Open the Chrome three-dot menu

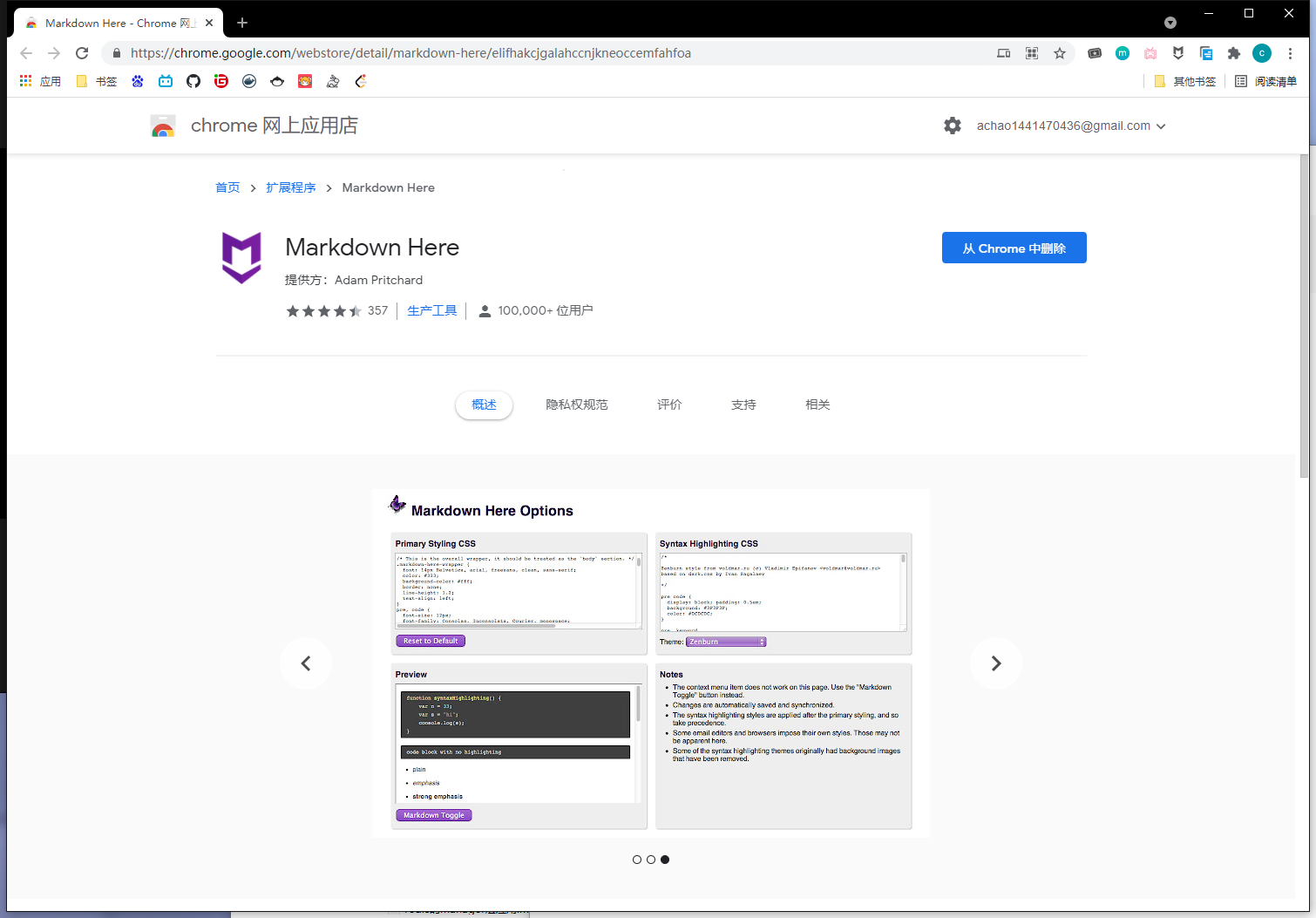point(1290,53)
